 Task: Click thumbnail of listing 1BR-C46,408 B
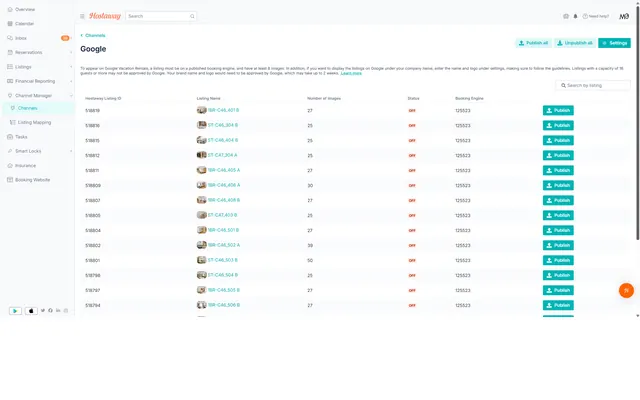(x=202, y=200)
